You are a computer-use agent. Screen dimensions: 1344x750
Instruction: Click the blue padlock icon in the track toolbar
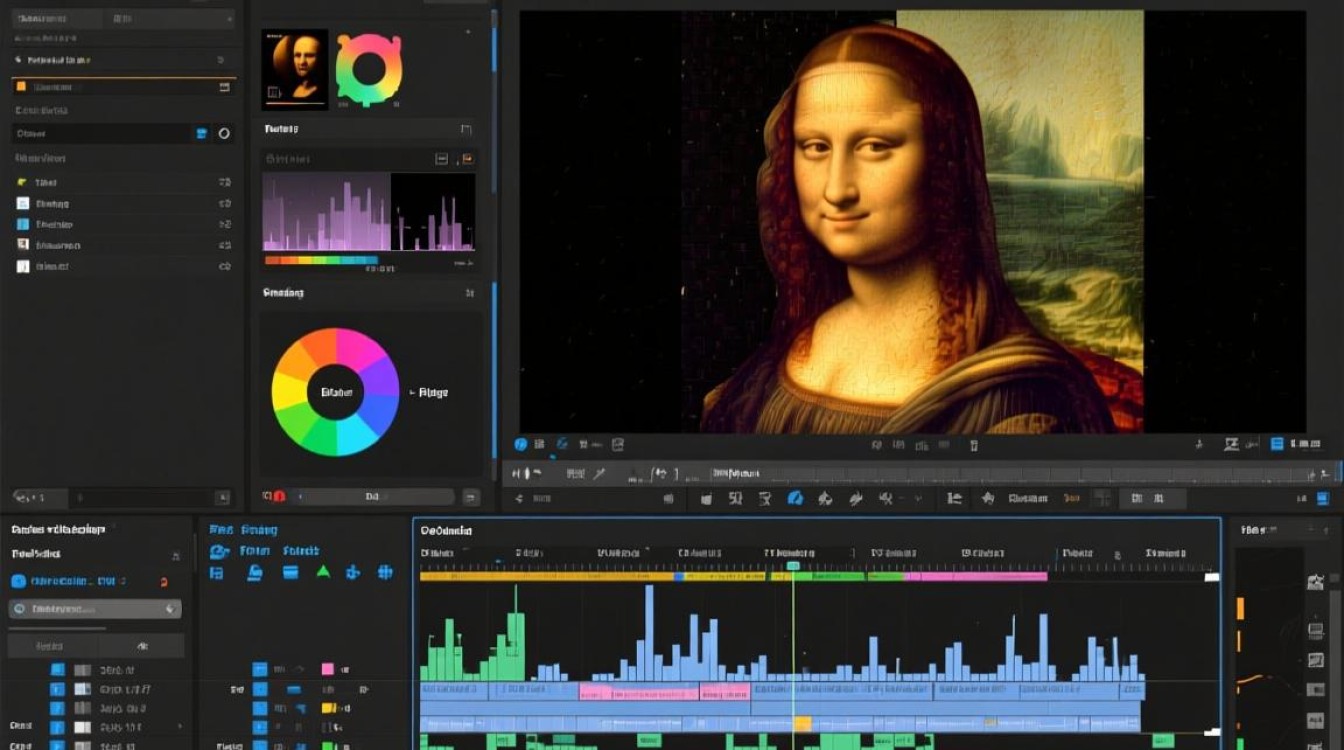(255, 572)
